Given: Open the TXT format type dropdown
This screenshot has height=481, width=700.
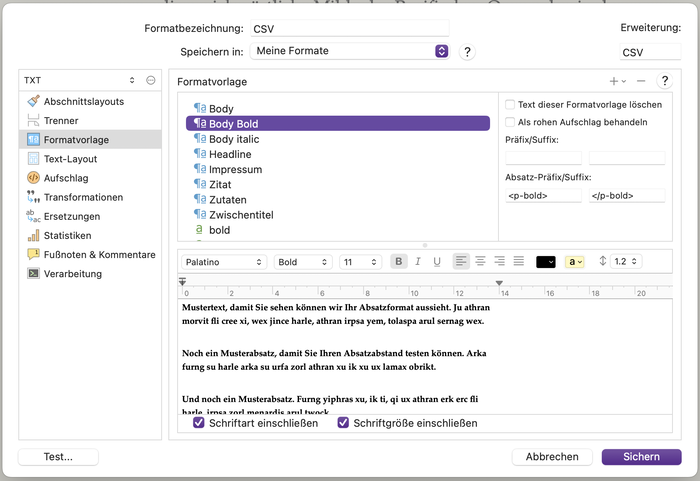Looking at the screenshot, I should point(80,80).
